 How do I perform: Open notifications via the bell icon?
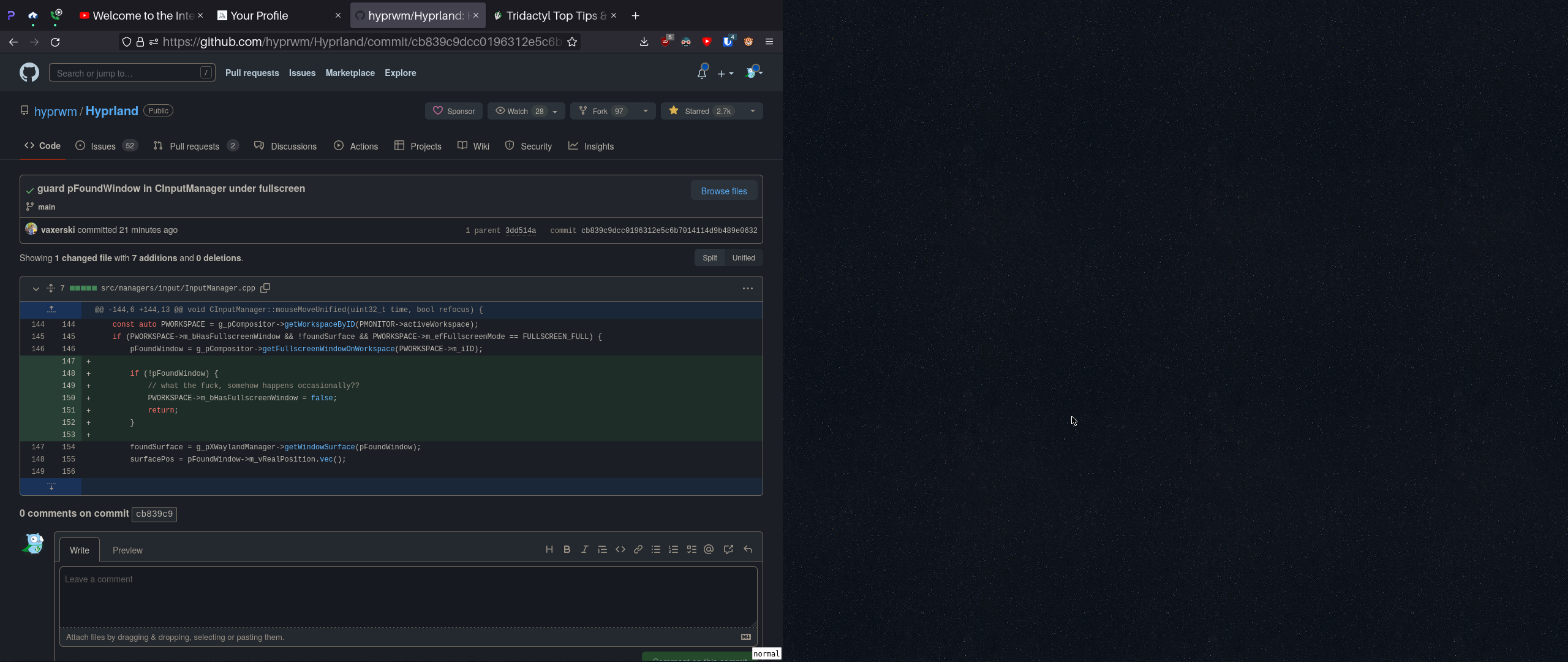click(701, 72)
